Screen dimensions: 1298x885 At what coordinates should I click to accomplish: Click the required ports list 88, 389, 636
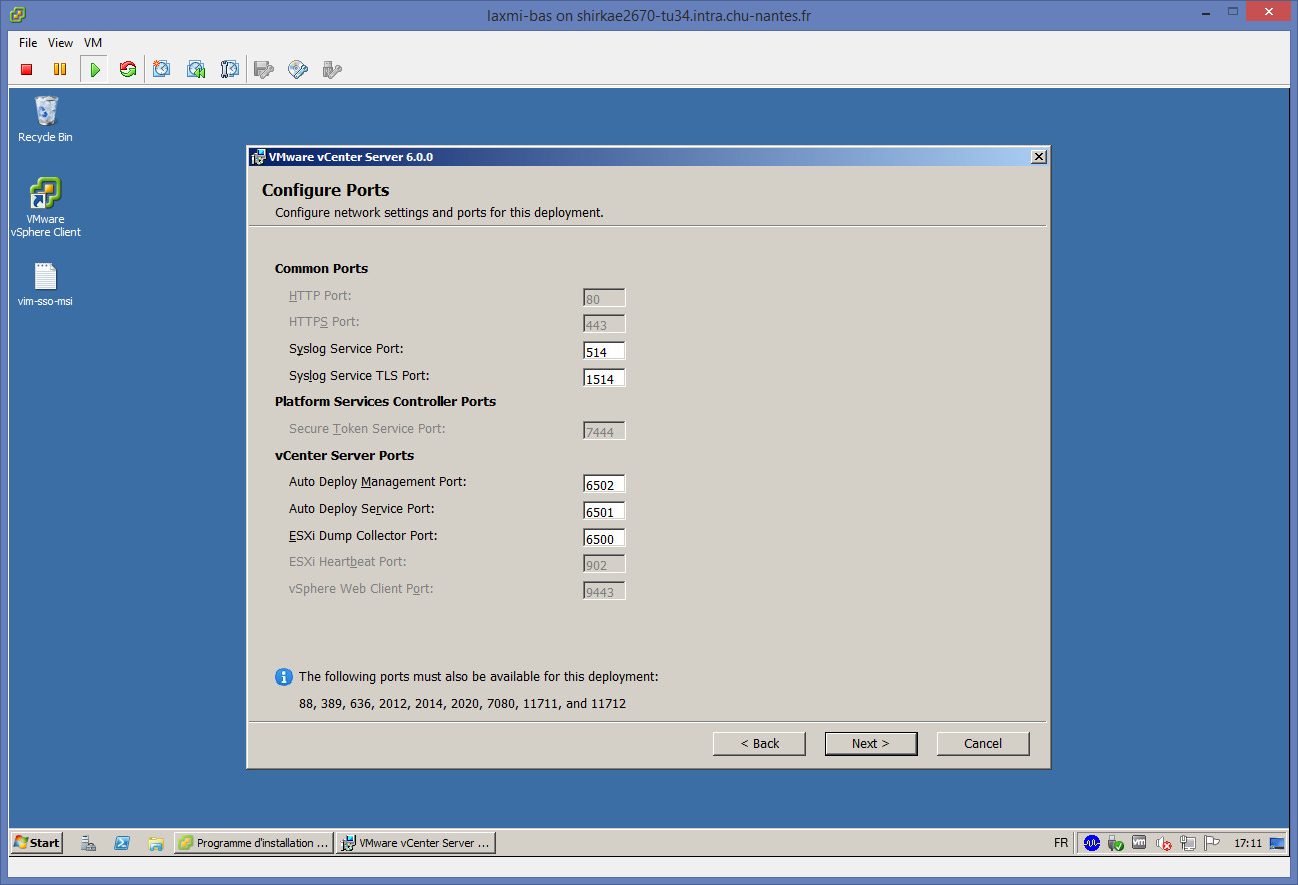coord(462,703)
